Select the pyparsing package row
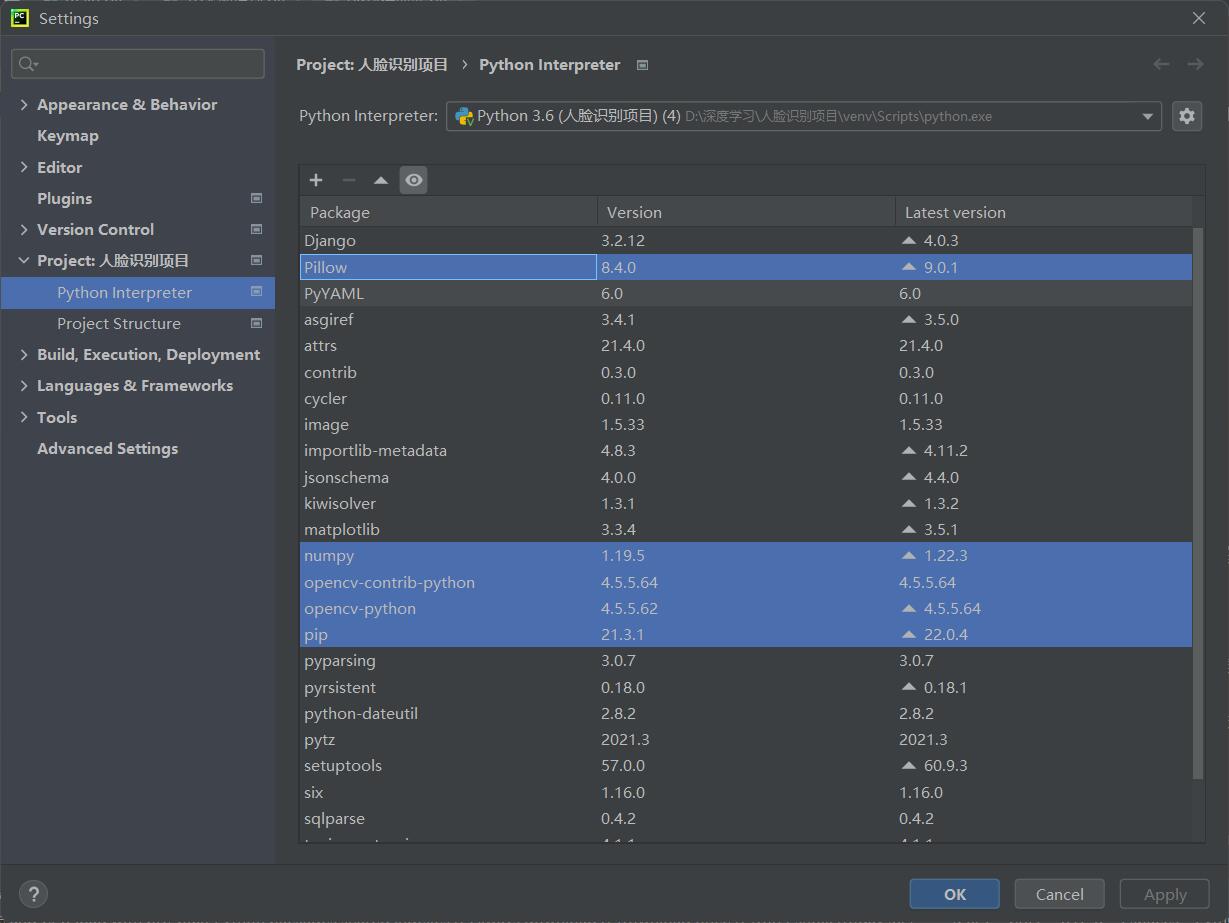1229x923 pixels. click(746, 660)
